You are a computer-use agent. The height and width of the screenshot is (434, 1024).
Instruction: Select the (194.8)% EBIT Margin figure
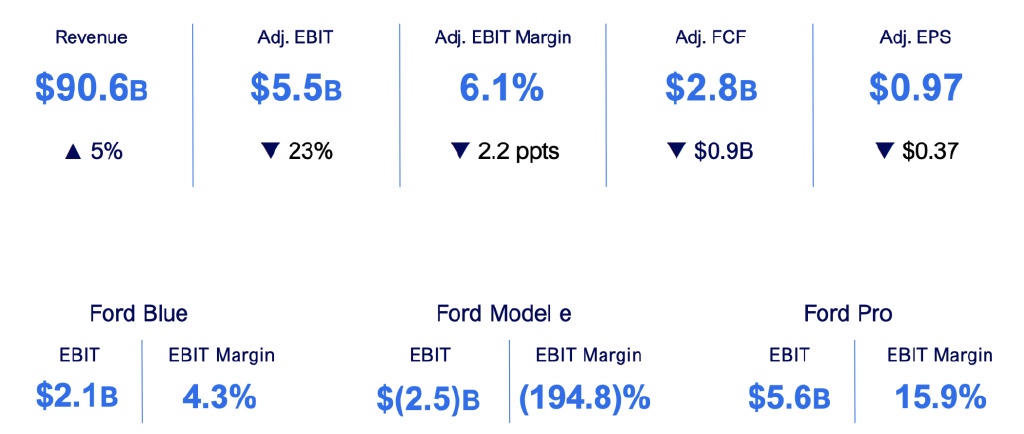[x=585, y=399]
